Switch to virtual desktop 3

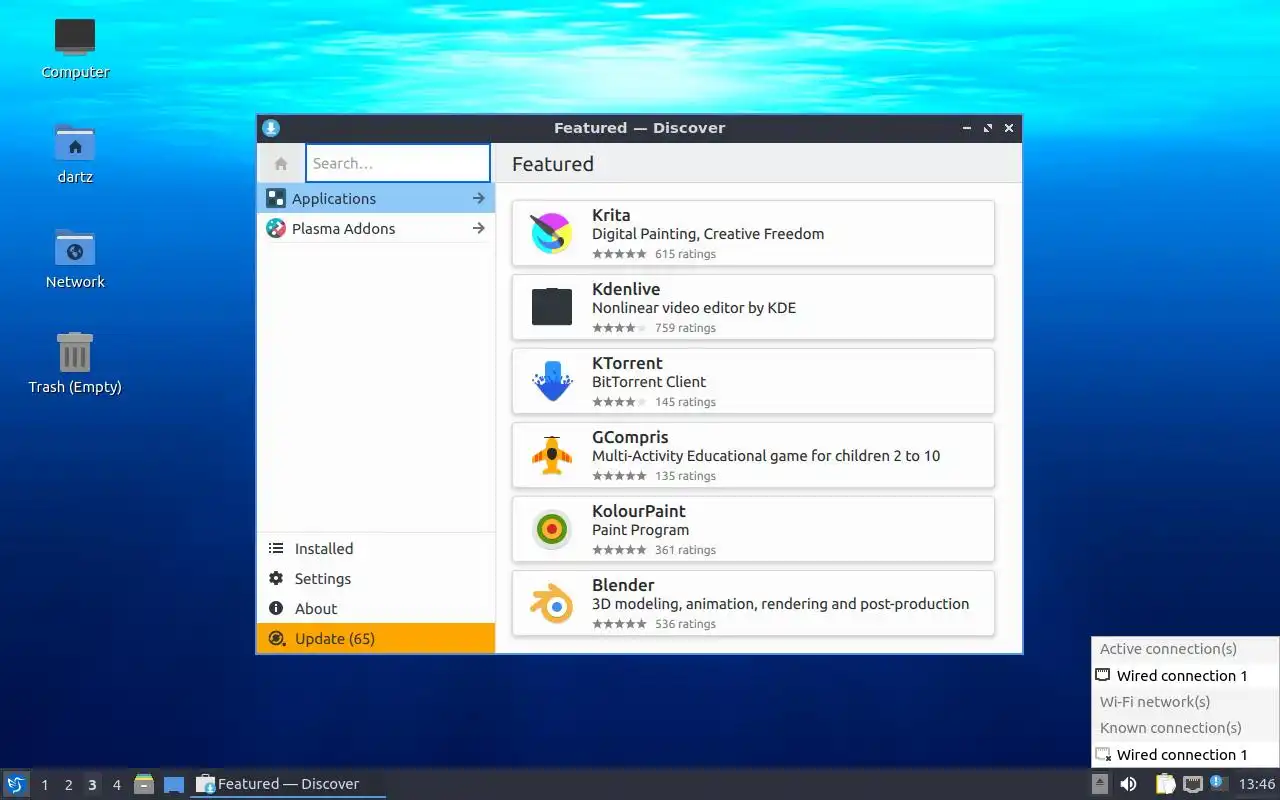pyautogui.click(x=92, y=784)
